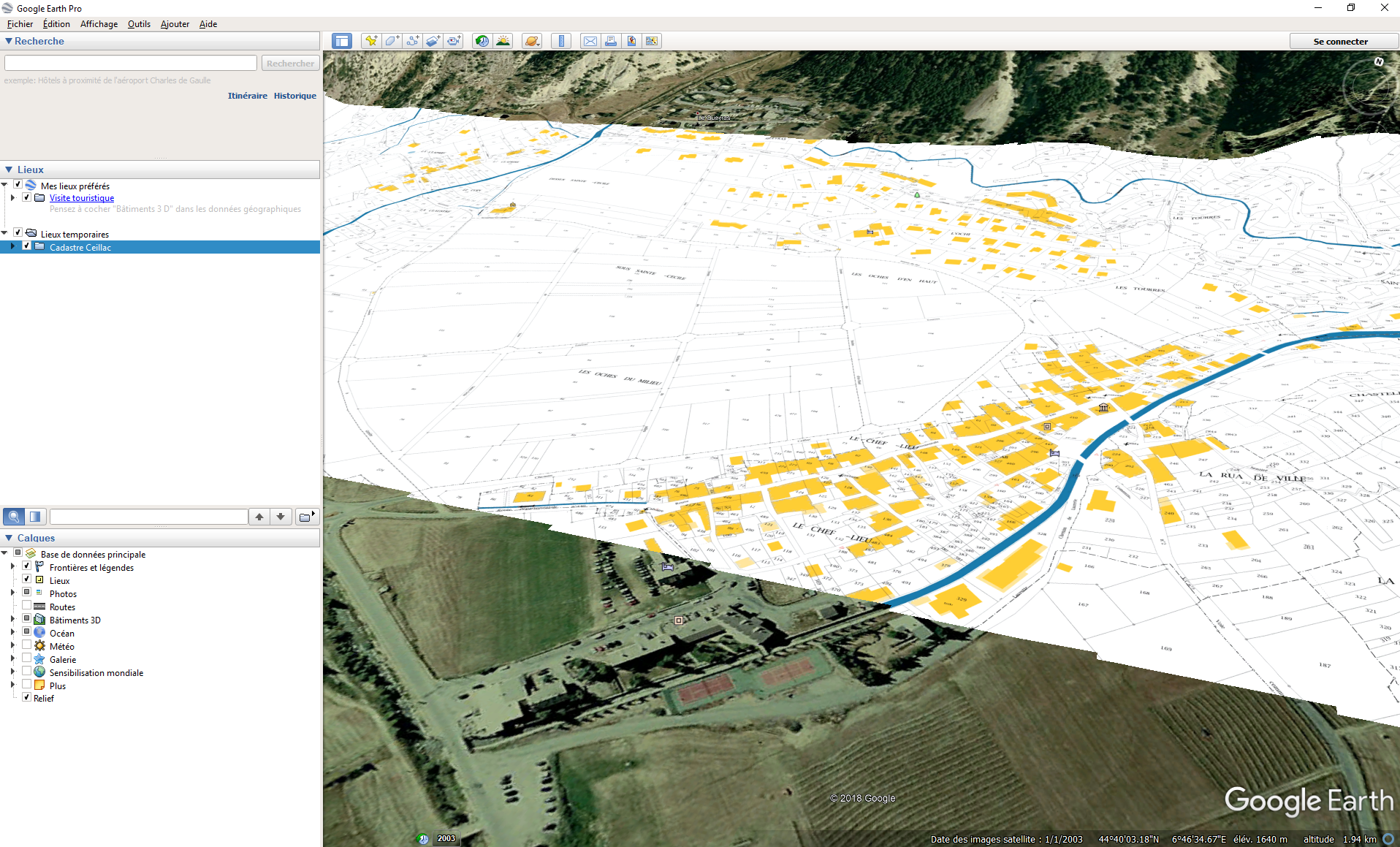1400x847 pixels.
Task: Select the Plus layer row
Action: click(58, 685)
